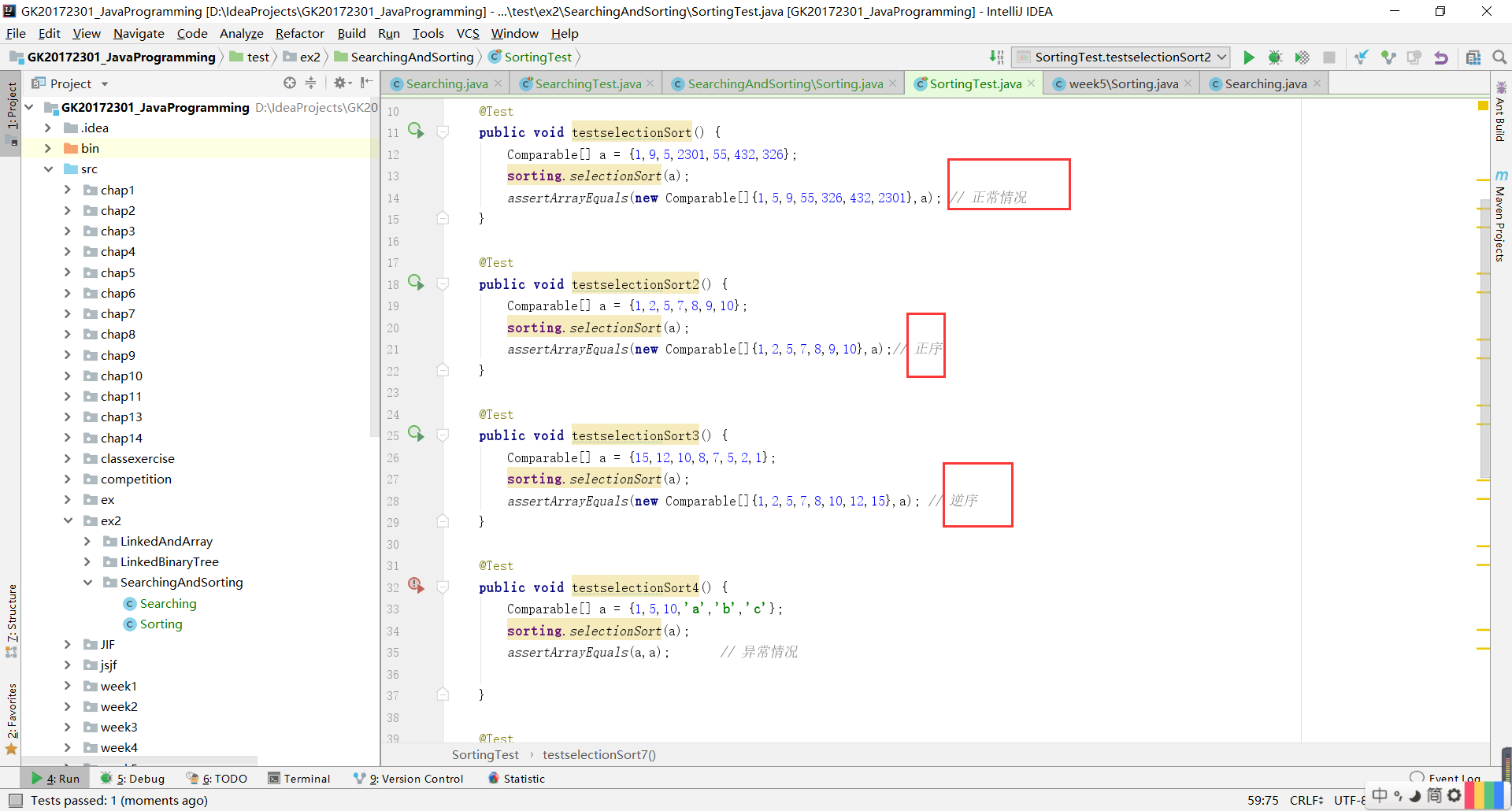1512x811 pixels.
Task: Click the Revert undo arrow icon
Action: (1441, 57)
